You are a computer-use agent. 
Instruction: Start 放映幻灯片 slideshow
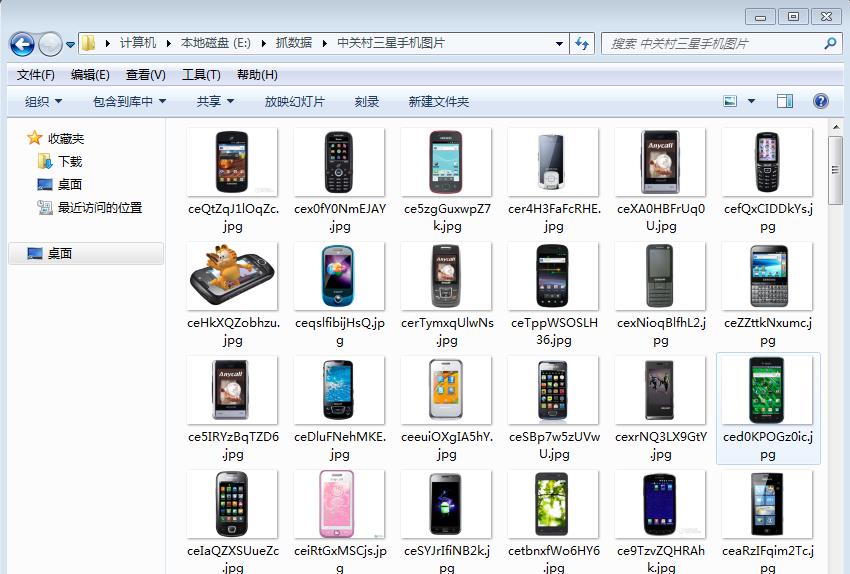pos(294,101)
